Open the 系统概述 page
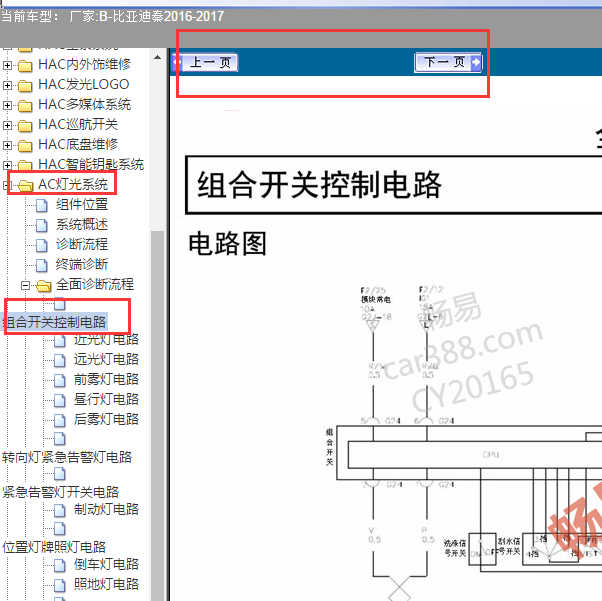 click(x=82, y=225)
